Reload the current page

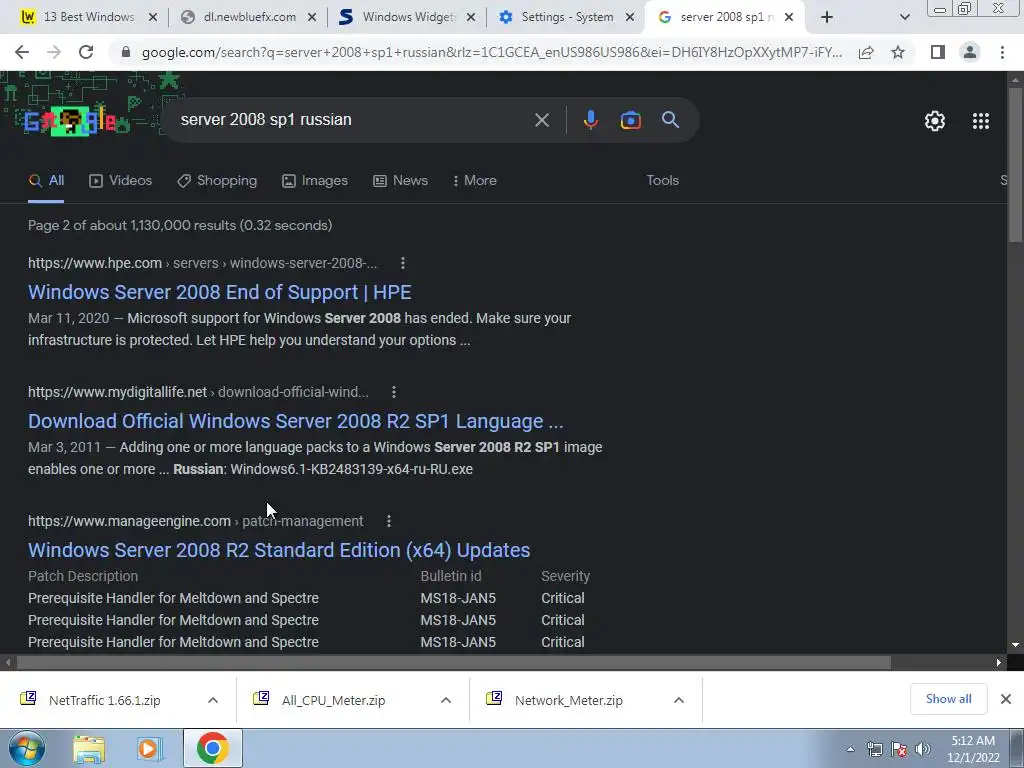86,52
